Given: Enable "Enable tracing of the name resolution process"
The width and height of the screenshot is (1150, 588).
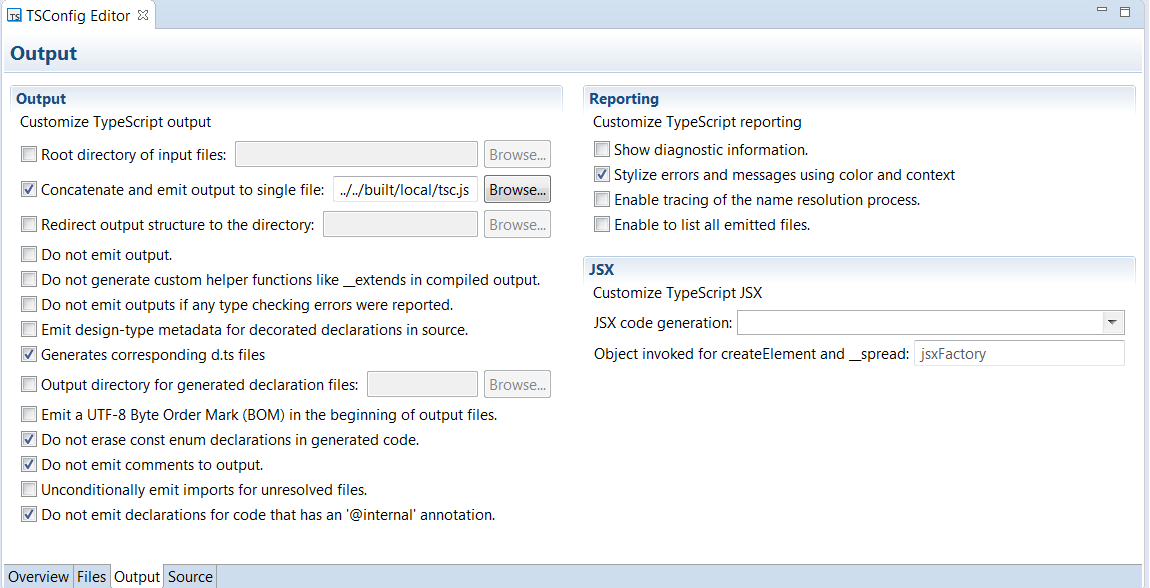Looking at the screenshot, I should [x=601, y=199].
